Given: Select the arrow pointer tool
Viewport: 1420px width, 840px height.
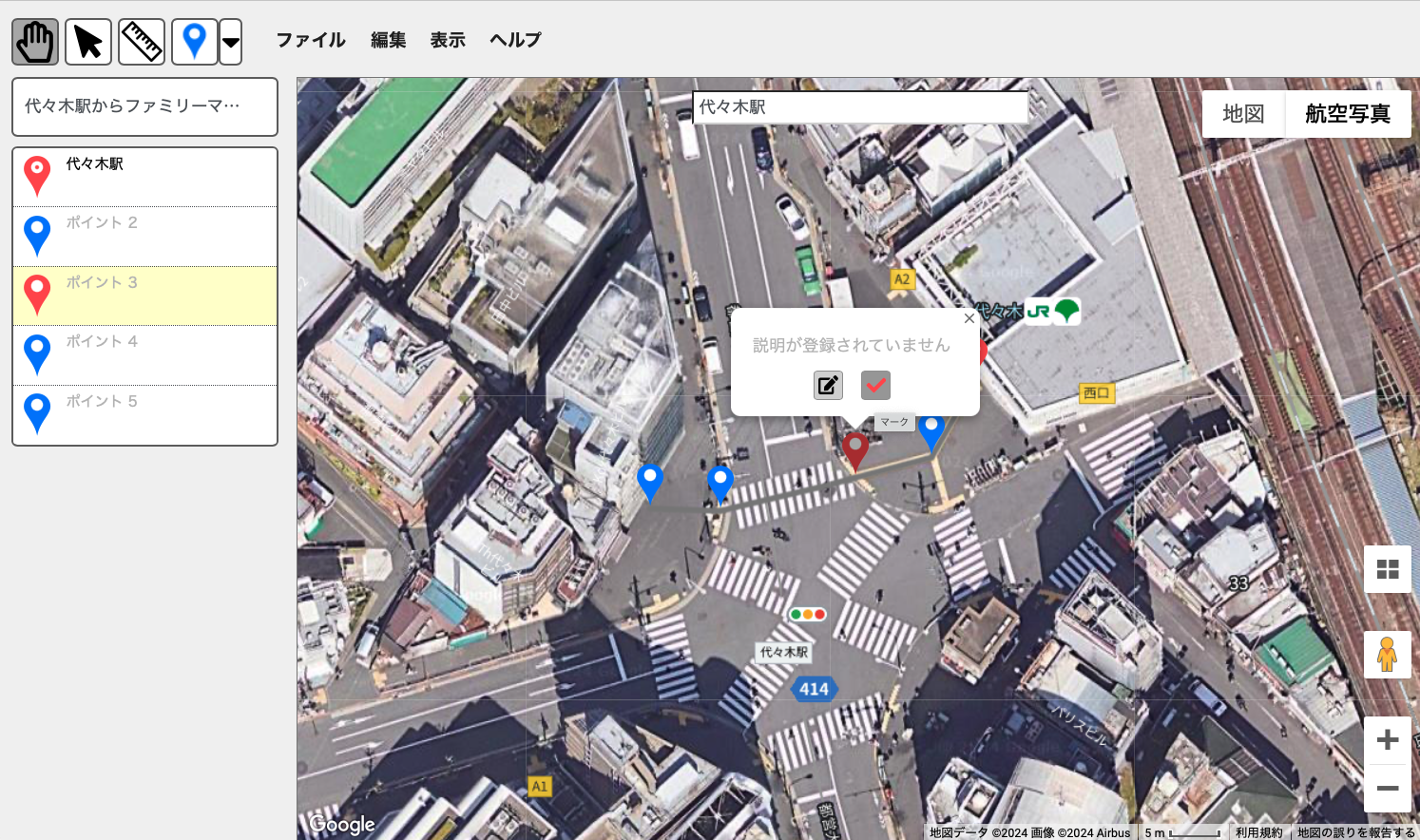Looking at the screenshot, I should [88, 42].
